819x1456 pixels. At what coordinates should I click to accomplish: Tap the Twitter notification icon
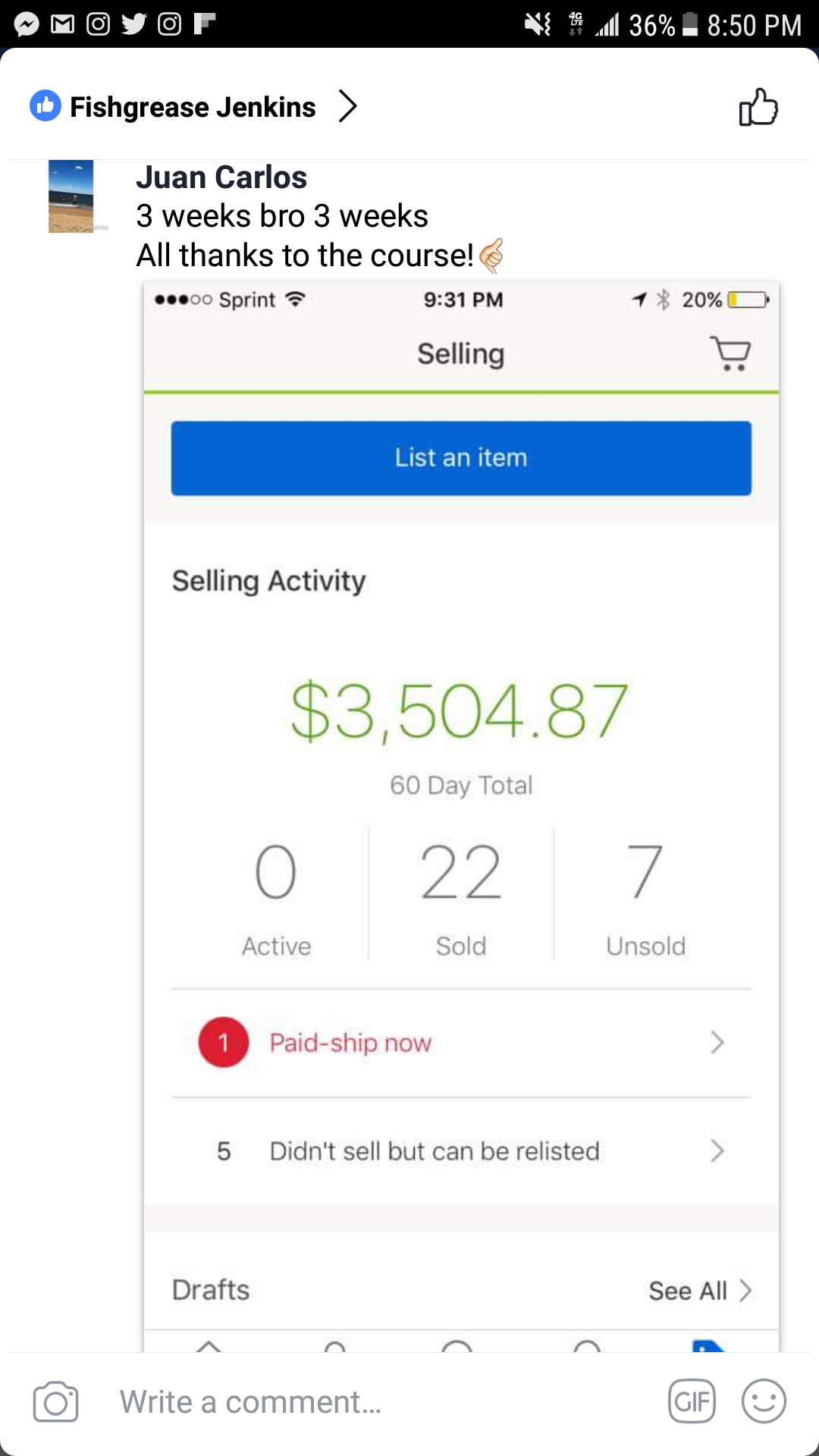(133, 24)
